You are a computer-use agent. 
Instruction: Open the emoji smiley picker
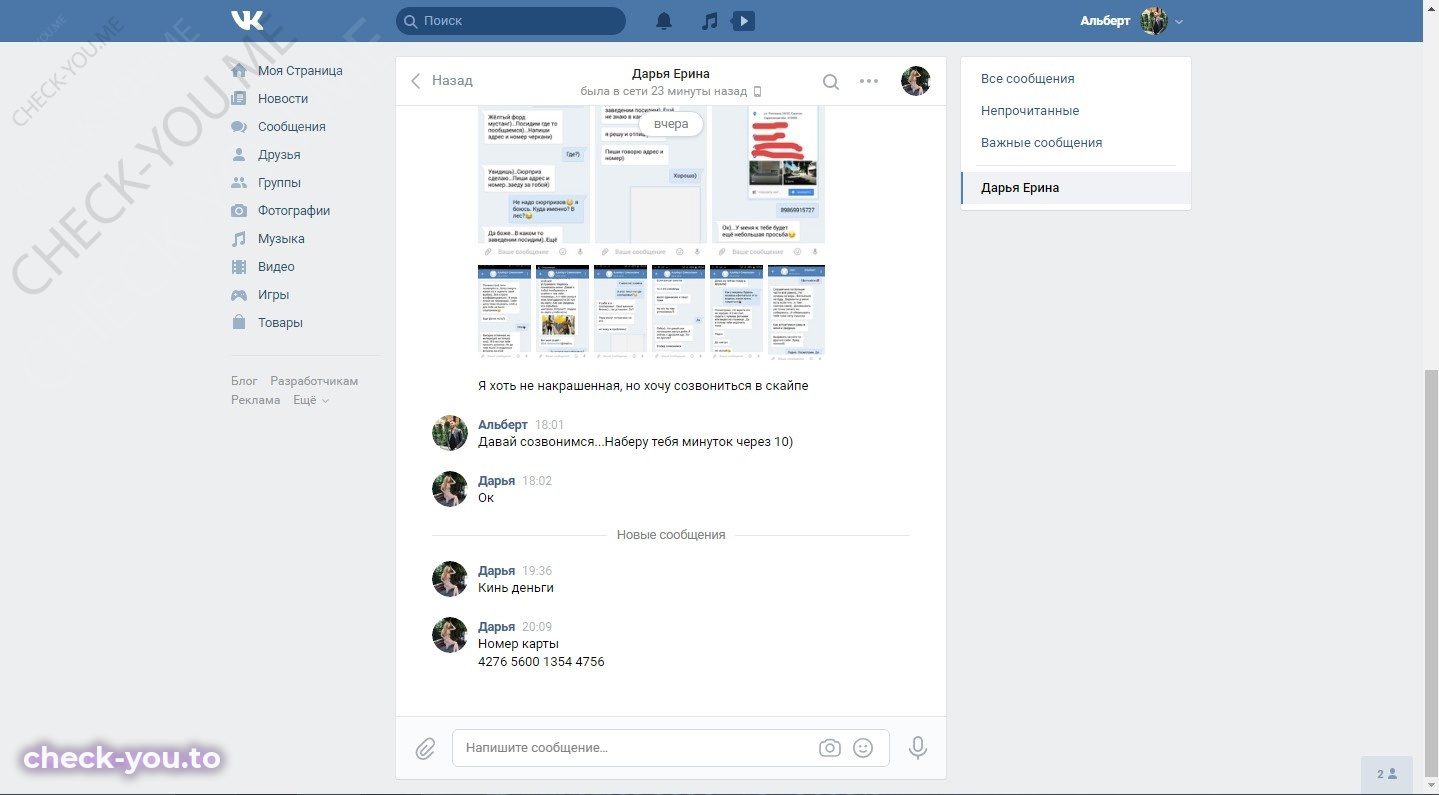pyautogui.click(x=863, y=748)
